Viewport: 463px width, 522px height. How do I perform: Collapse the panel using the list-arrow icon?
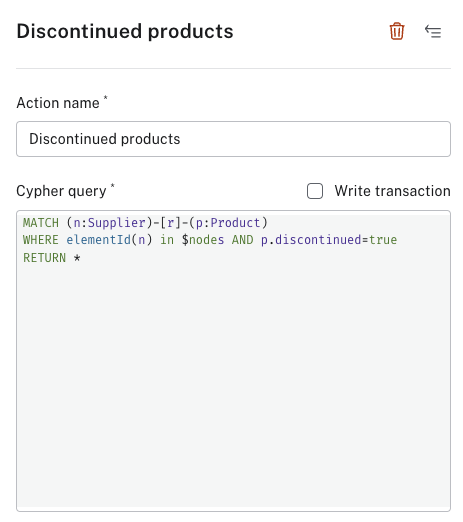(433, 32)
